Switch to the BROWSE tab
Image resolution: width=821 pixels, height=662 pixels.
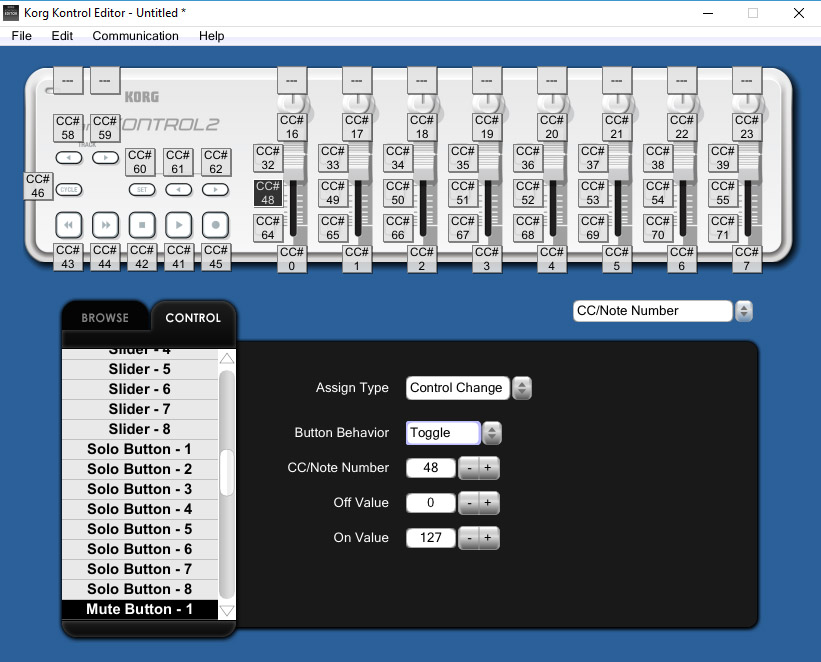tap(105, 317)
